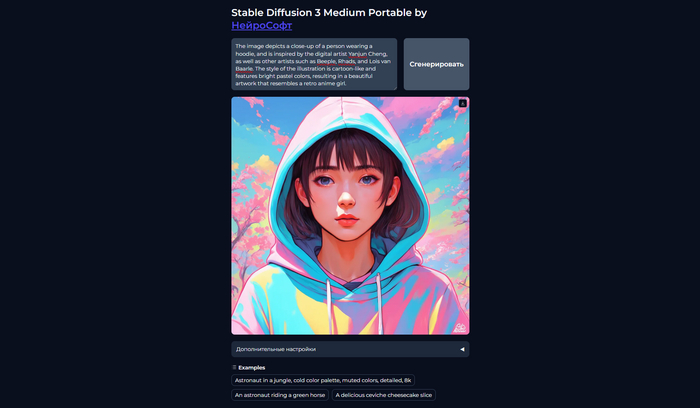Click the hoodie drawstrings in the image
The width and height of the screenshot is (700, 408).
354,304
